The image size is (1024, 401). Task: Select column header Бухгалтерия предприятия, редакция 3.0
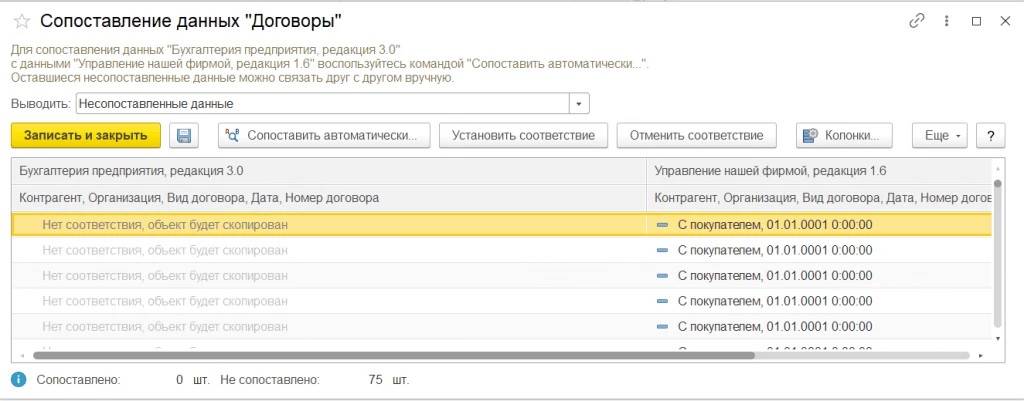(329, 171)
